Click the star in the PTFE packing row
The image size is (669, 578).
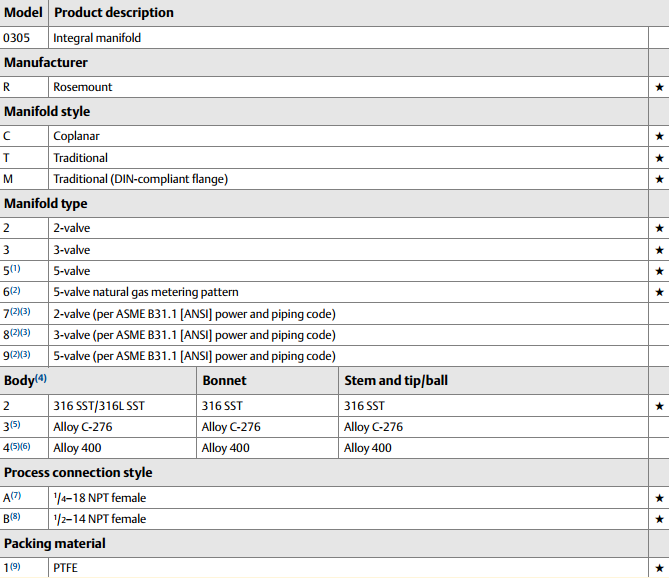click(x=659, y=568)
